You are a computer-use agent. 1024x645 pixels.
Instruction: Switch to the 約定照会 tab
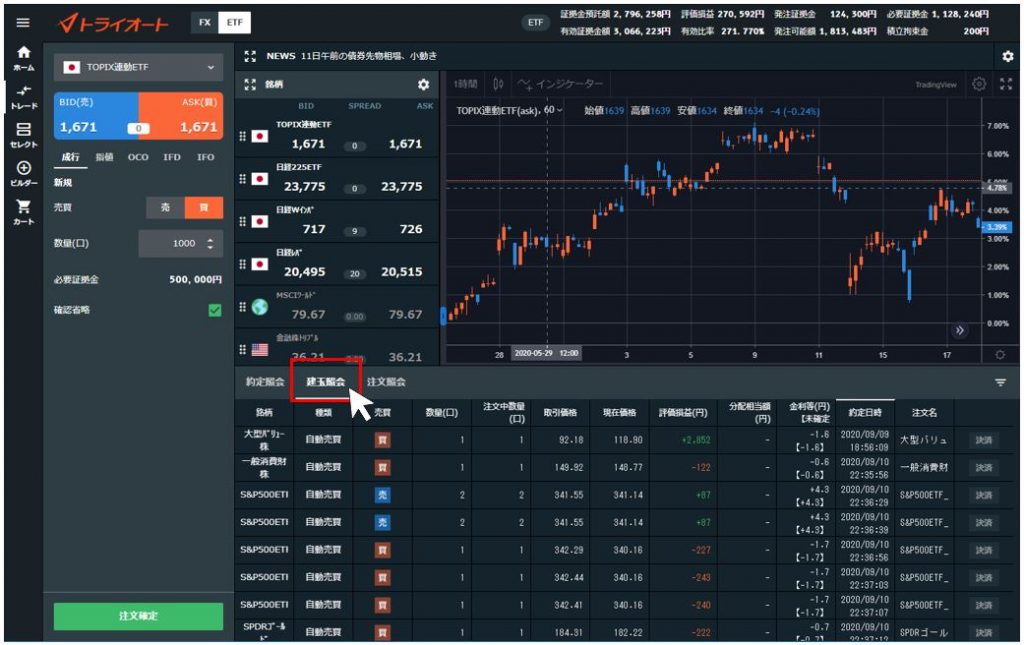coord(265,382)
